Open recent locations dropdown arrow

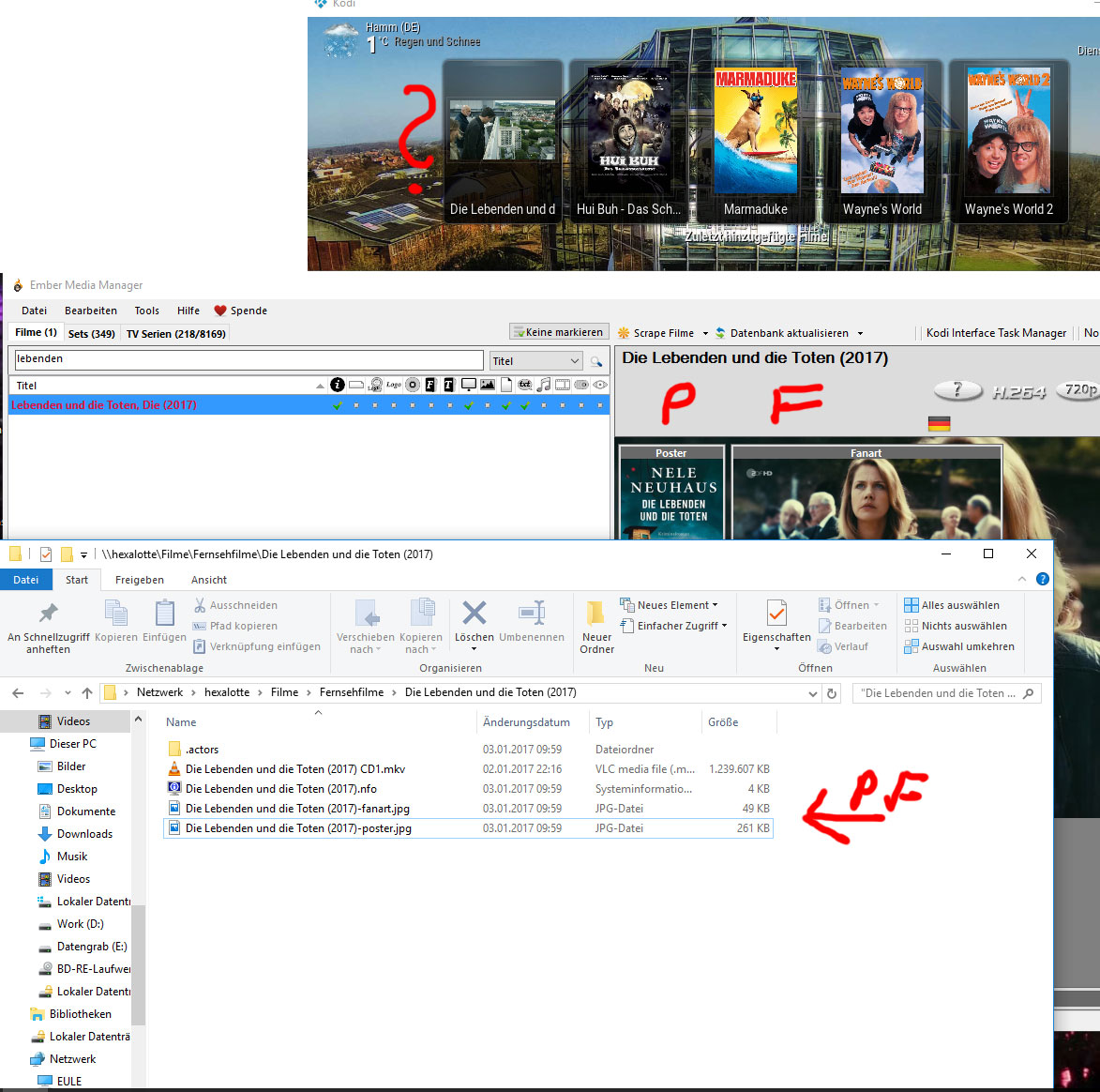(68, 693)
